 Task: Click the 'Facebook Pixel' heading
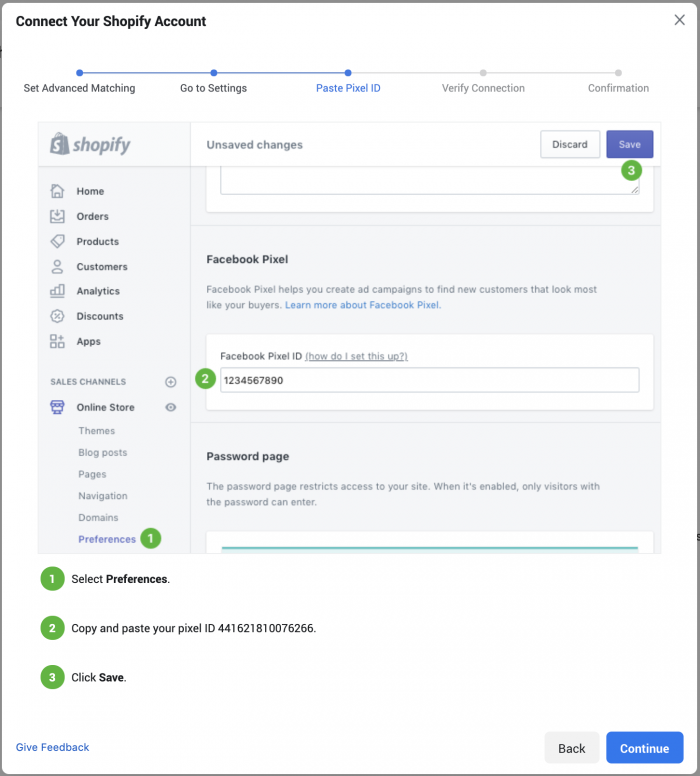247,259
